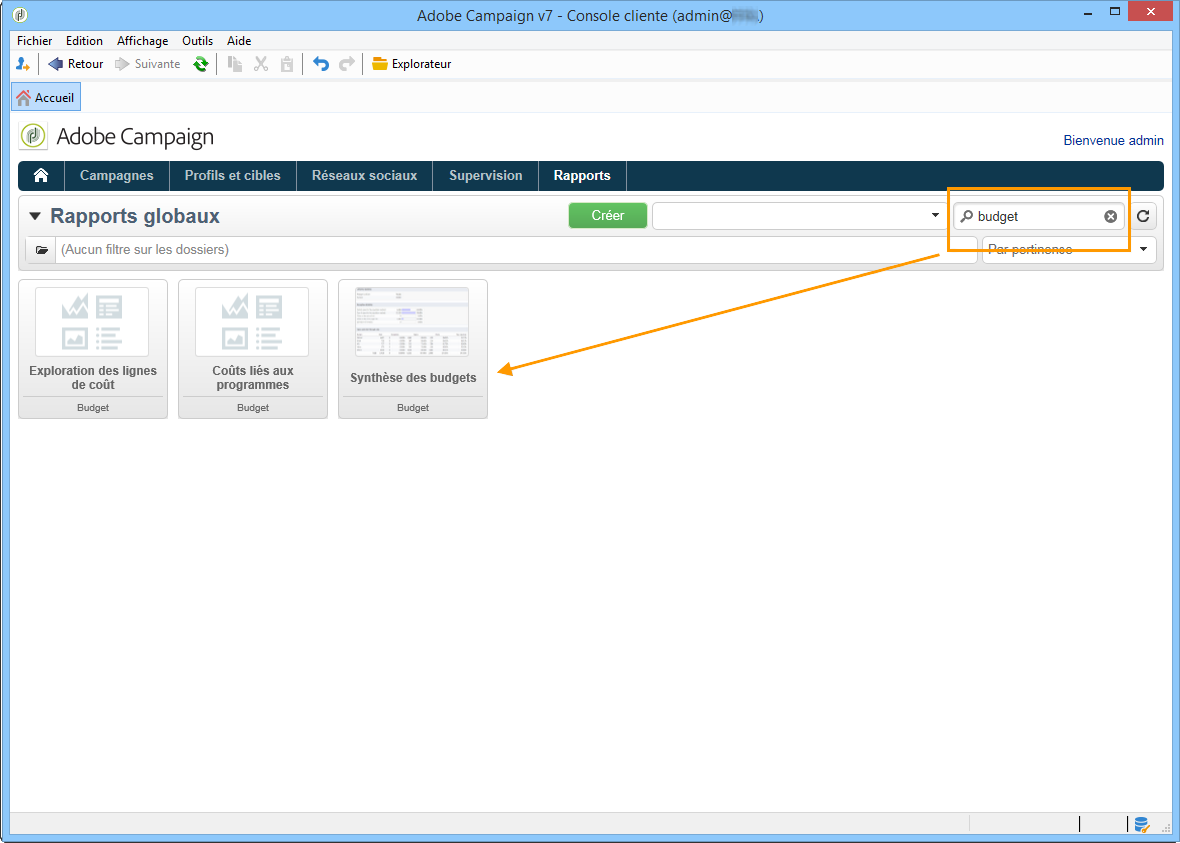Image resolution: width=1180 pixels, height=843 pixels.
Task: Click the folder filter field
Action: (515, 249)
